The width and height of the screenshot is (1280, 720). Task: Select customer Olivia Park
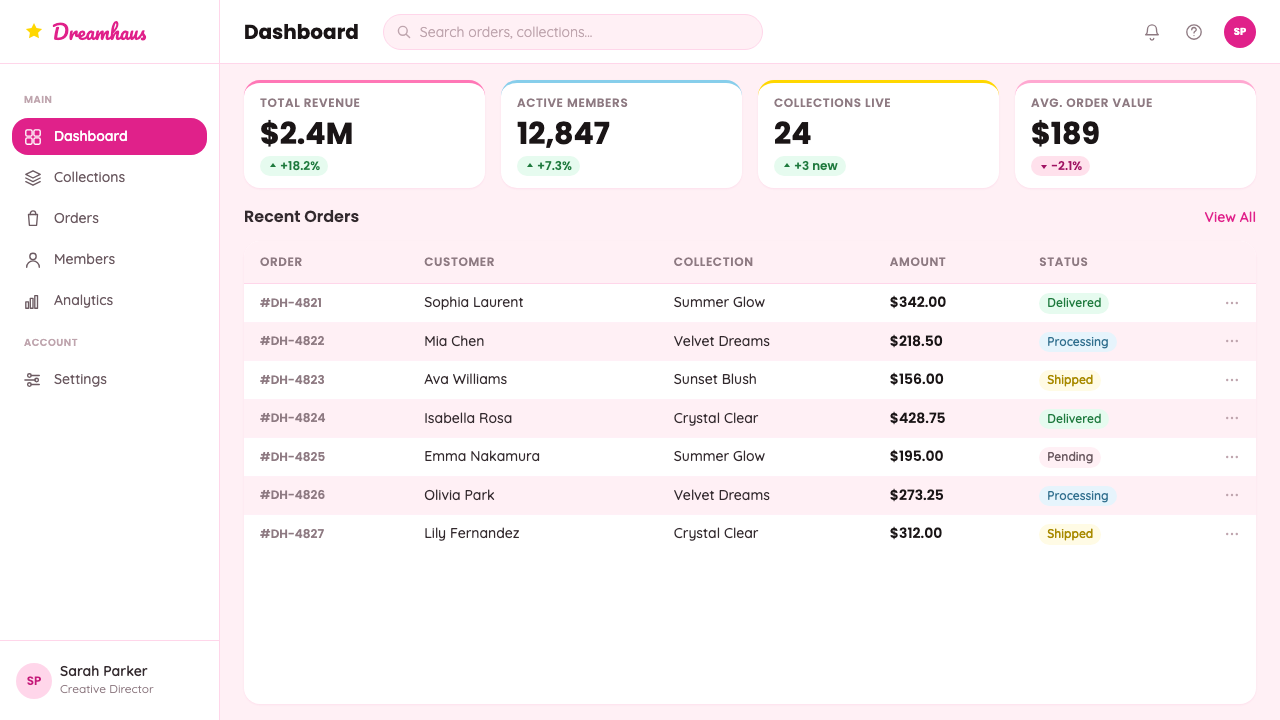(459, 495)
